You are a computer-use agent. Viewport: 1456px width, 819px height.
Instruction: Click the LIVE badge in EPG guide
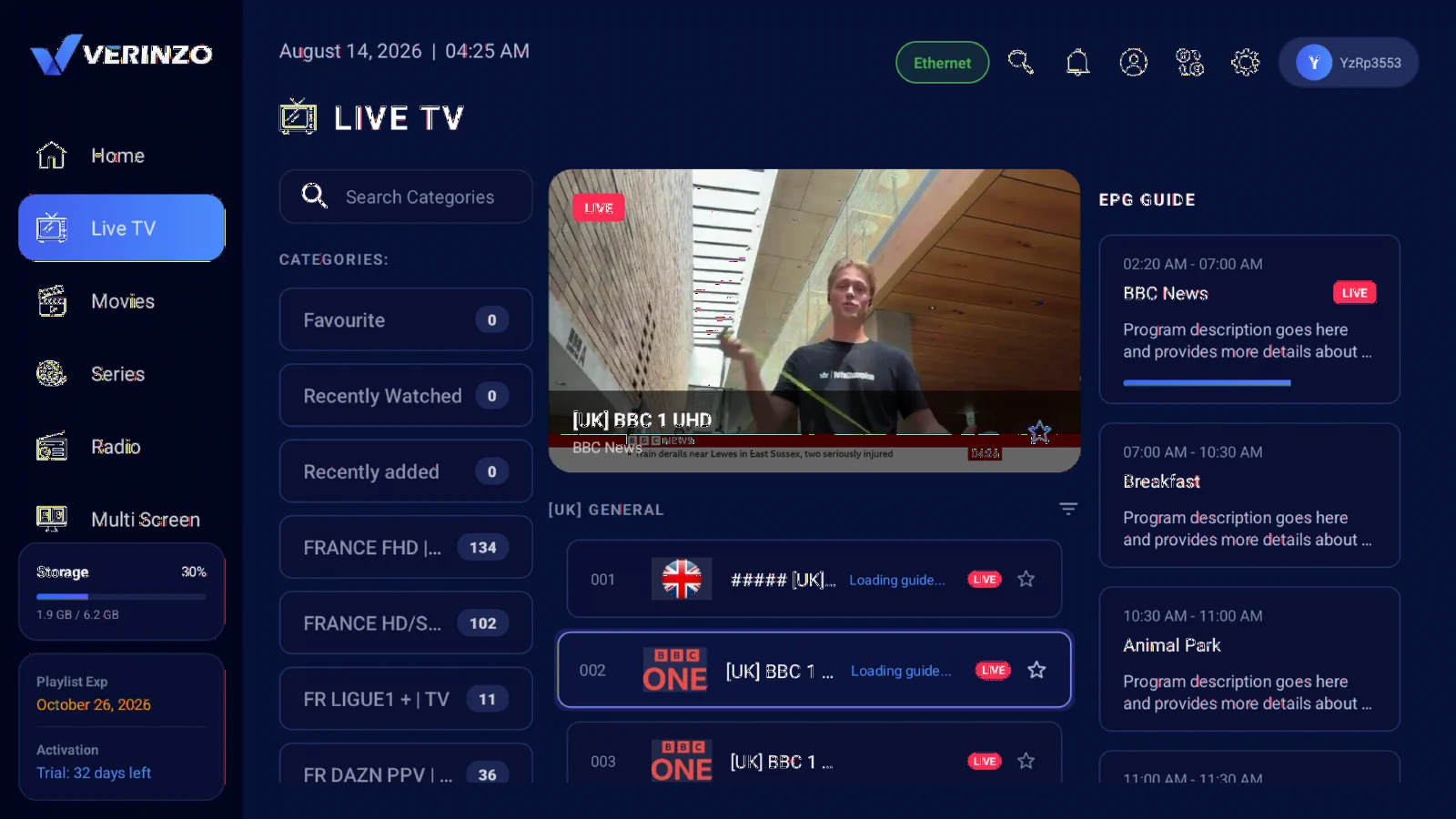pyautogui.click(x=1354, y=293)
